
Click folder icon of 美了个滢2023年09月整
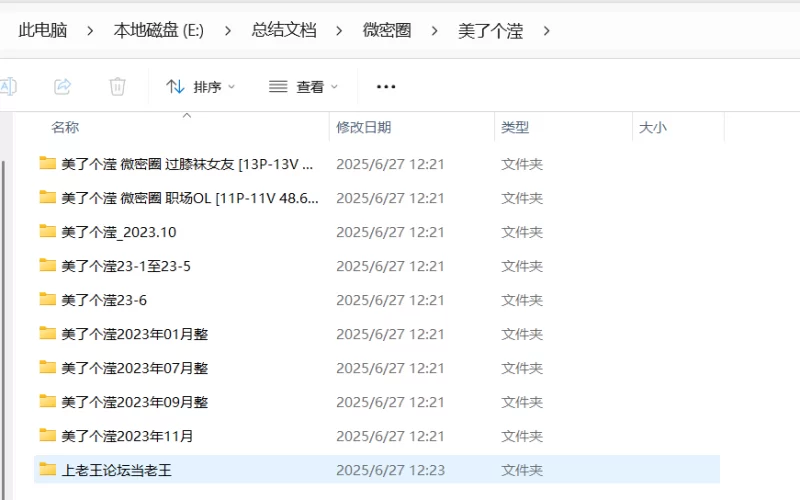click(47, 401)
